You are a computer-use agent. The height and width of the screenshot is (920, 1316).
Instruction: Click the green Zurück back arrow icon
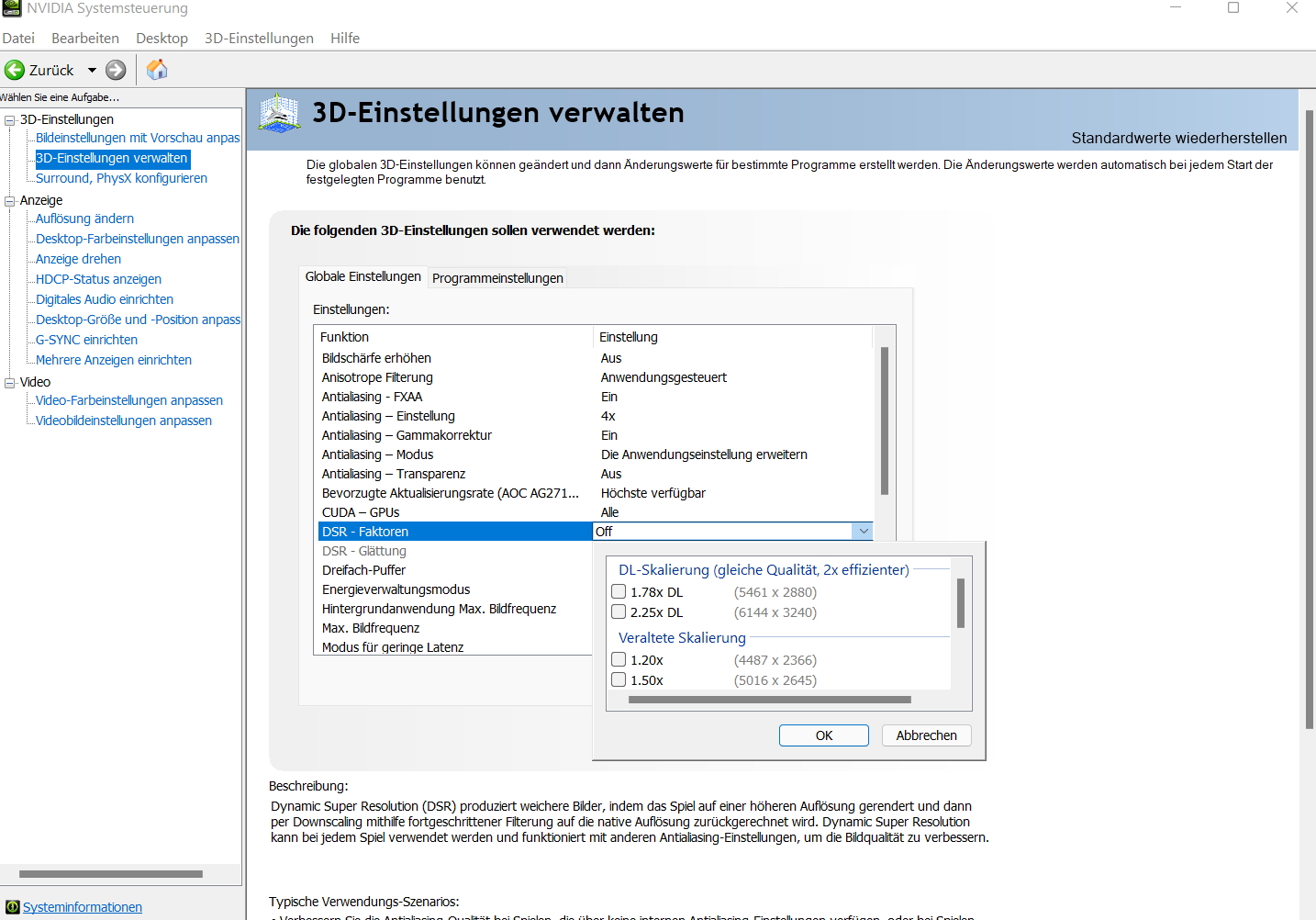pyautogui.click(x=15, y=70)
